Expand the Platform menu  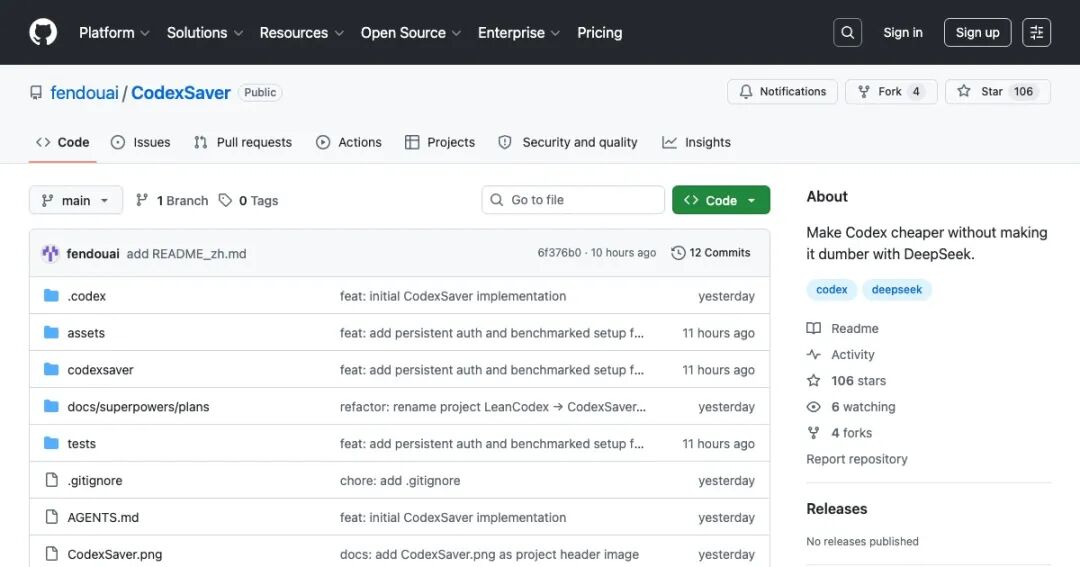(114, 32)
